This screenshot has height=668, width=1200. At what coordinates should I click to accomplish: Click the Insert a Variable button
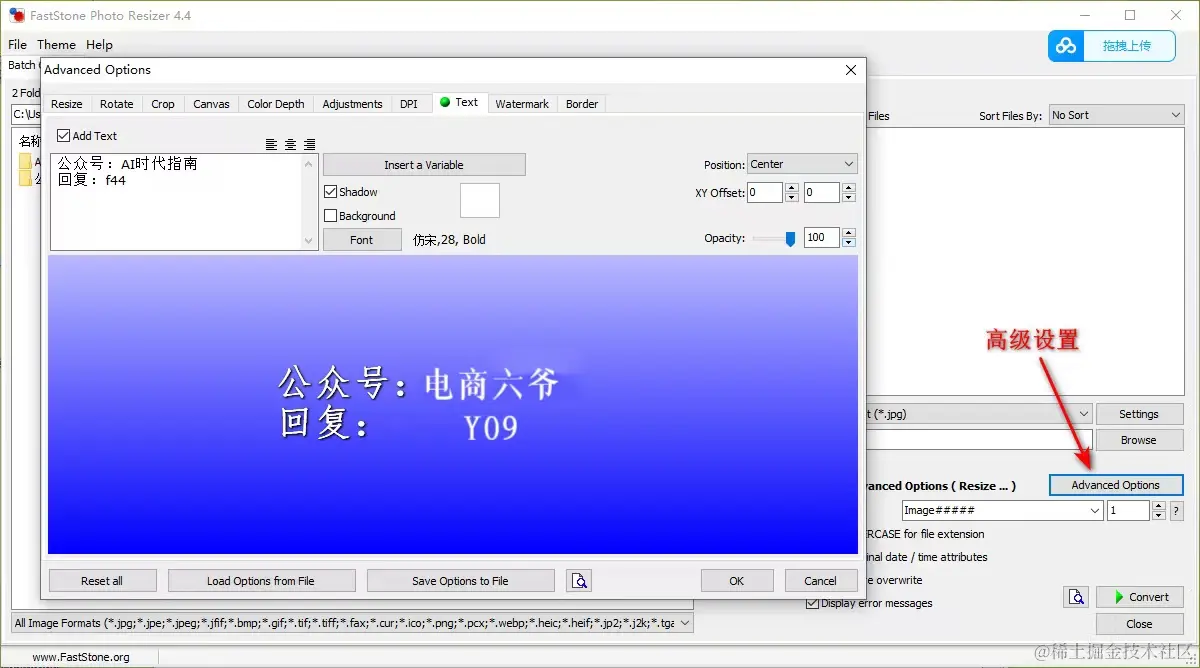424,164
